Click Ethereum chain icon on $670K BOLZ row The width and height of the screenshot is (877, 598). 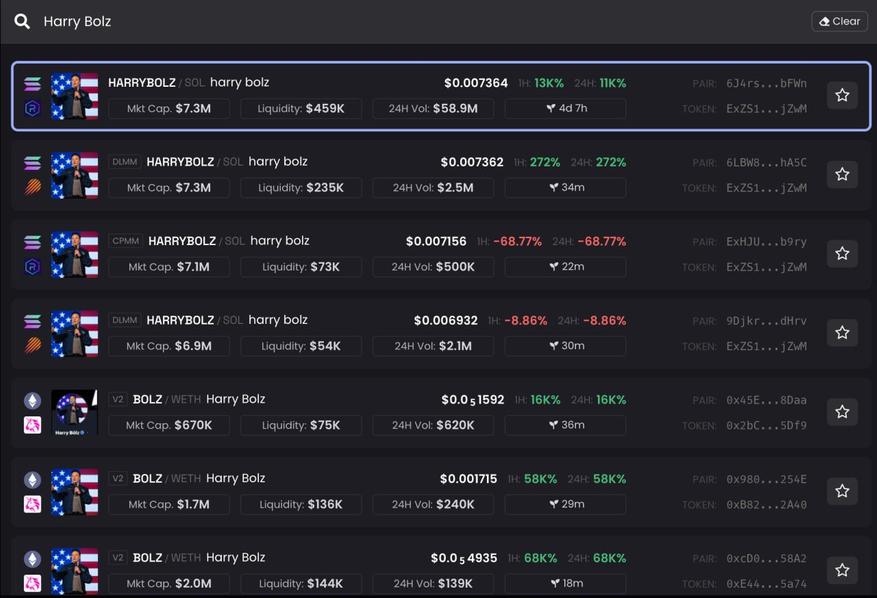(33, 401)
